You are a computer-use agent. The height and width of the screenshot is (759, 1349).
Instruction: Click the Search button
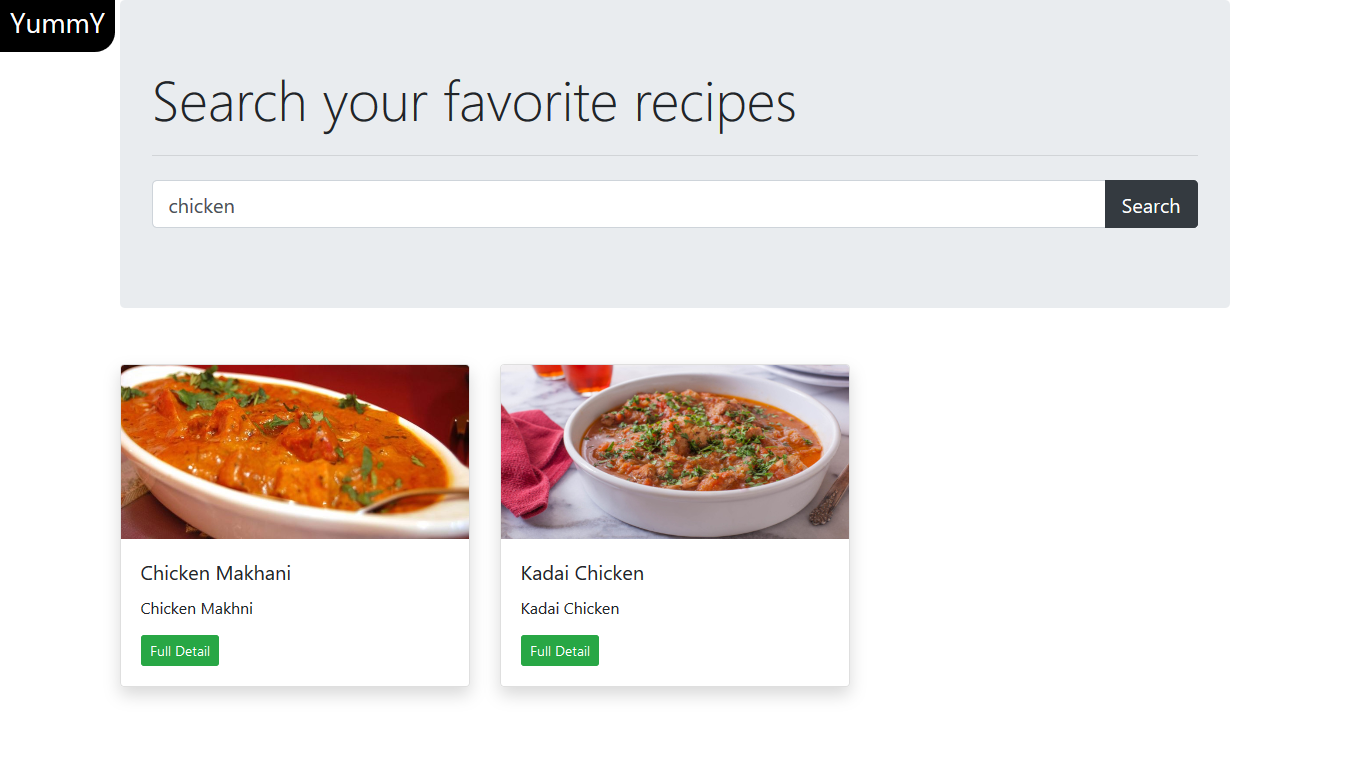pyautogui.click(x=1150, y=204)
